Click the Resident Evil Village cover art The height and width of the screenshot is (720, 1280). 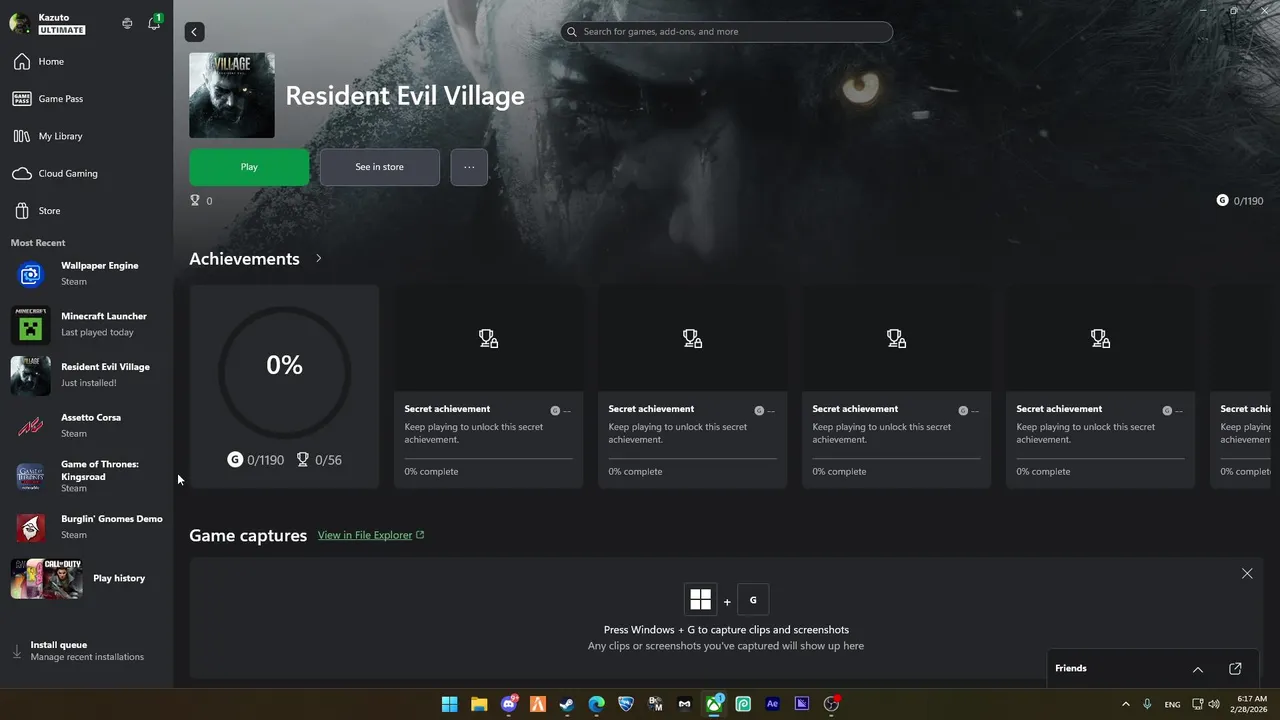click(232, 95)
